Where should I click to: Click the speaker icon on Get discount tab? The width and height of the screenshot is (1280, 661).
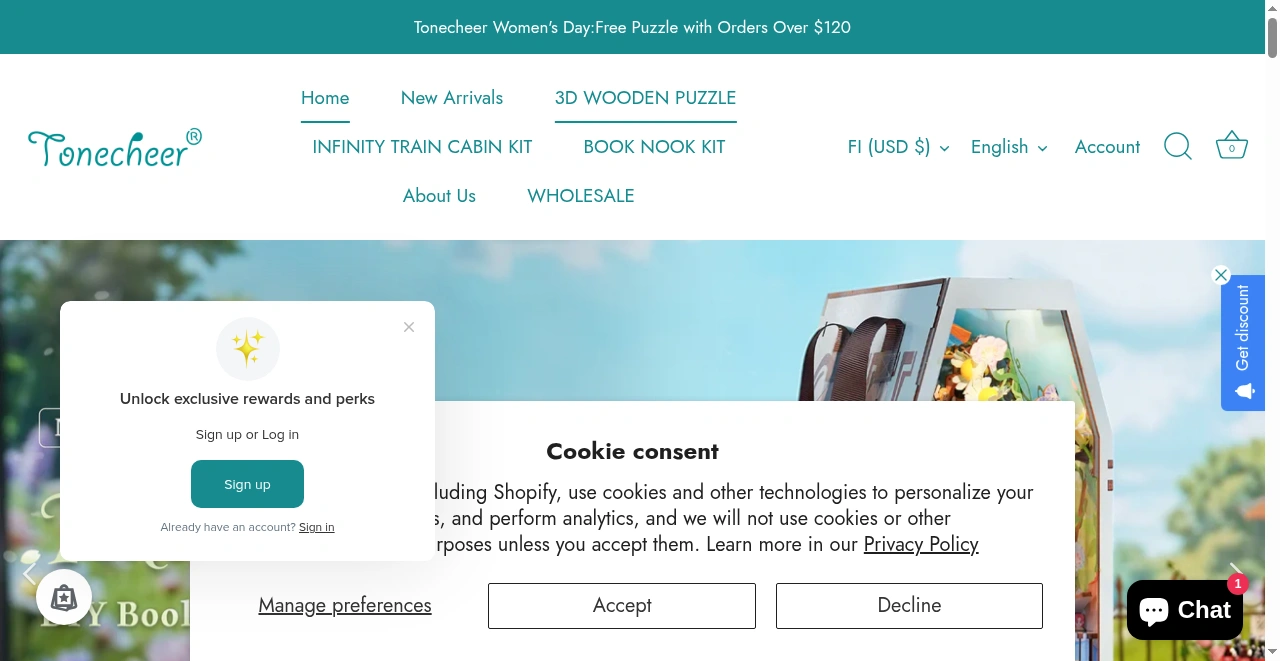point(1242,391)
